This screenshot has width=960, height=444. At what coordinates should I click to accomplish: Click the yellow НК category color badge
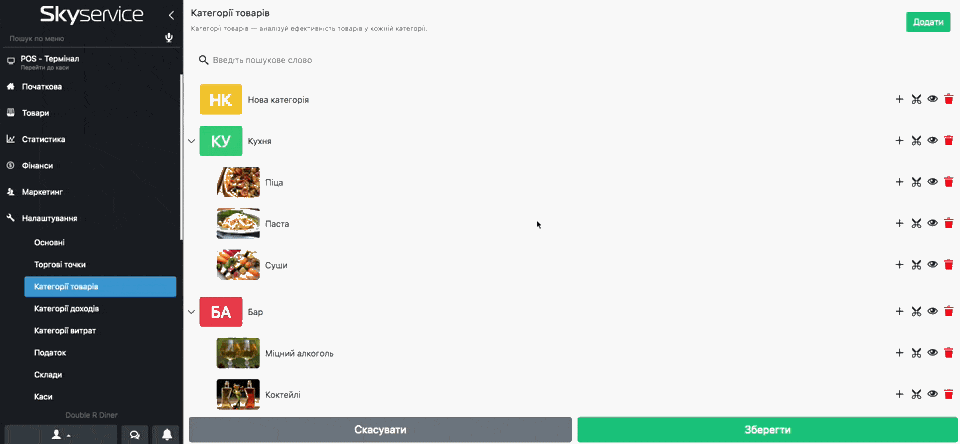coord(221,100)
